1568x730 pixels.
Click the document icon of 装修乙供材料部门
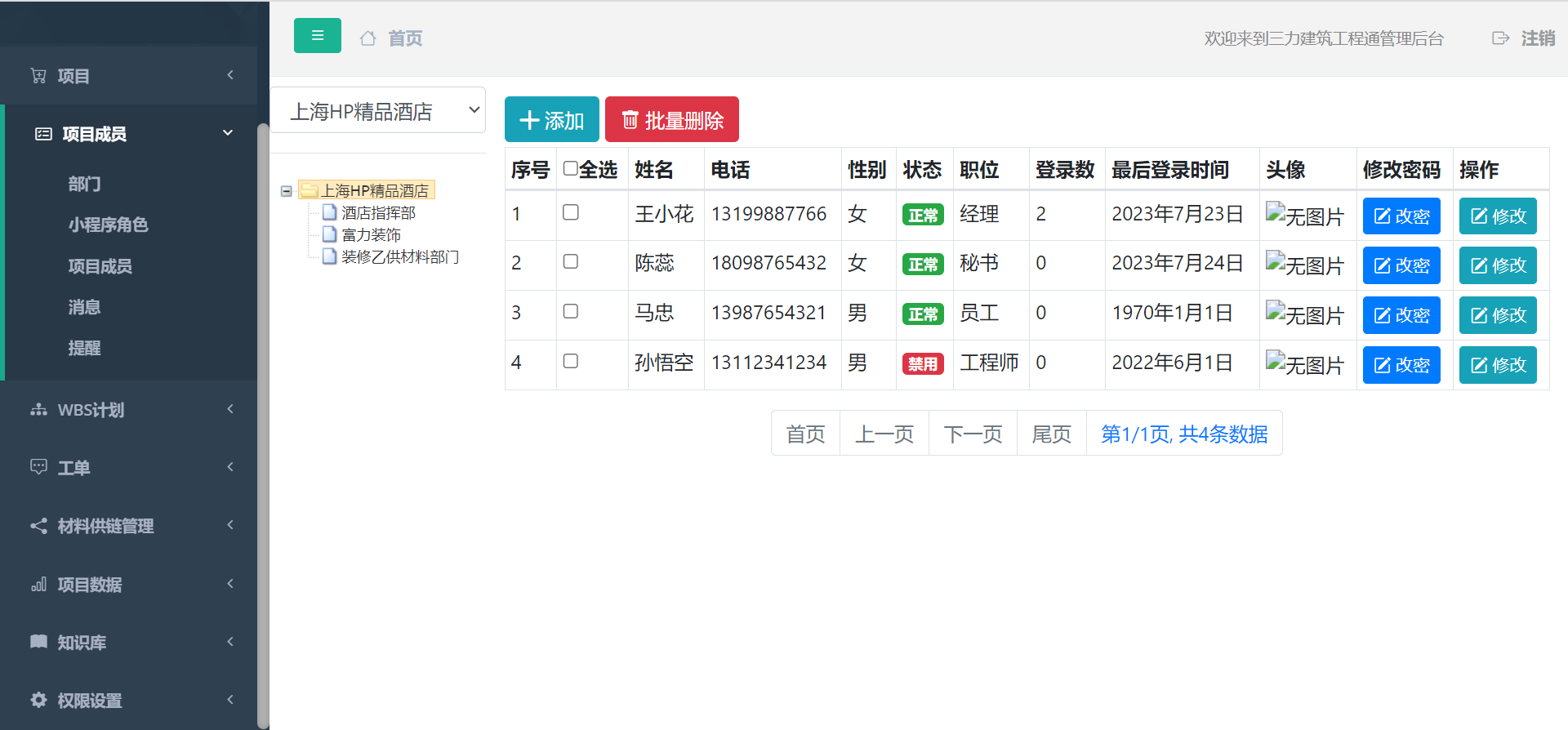330,256
